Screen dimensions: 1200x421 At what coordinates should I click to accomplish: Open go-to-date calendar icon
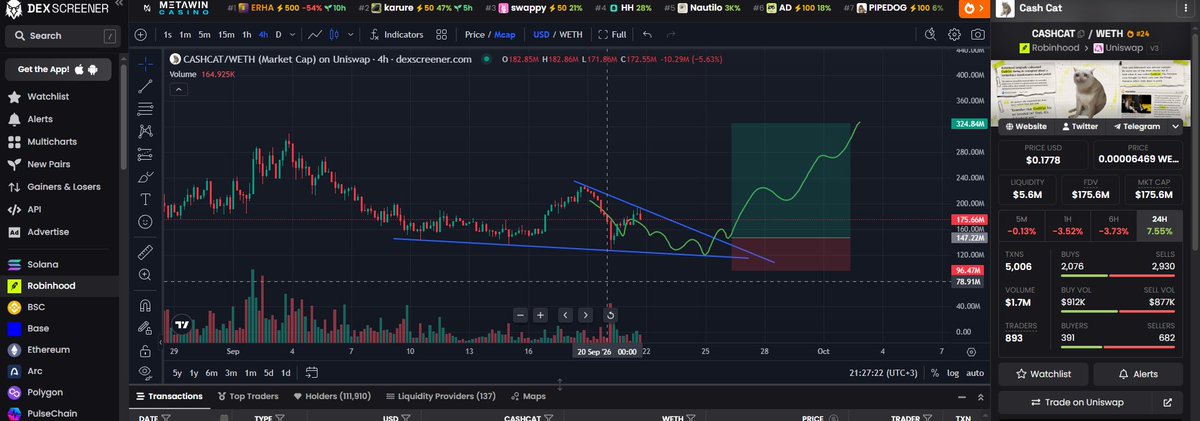click(x=311, y=372)
